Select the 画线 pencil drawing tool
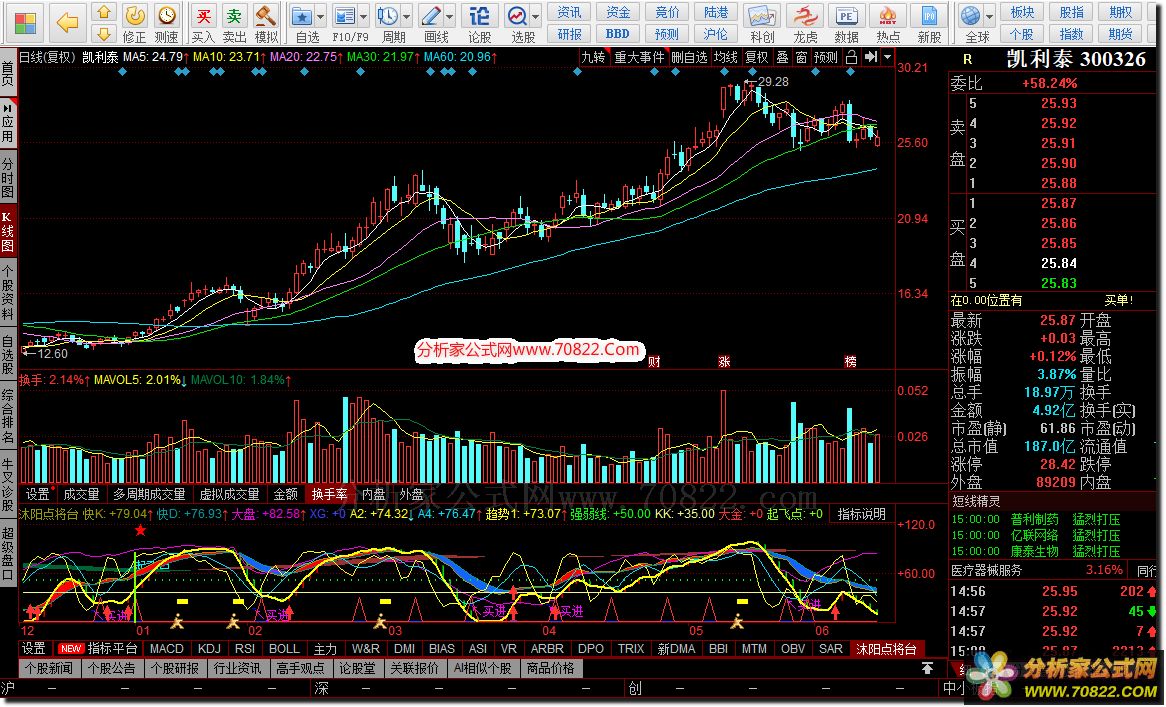1166x707 pixels. tap(431, 16)
